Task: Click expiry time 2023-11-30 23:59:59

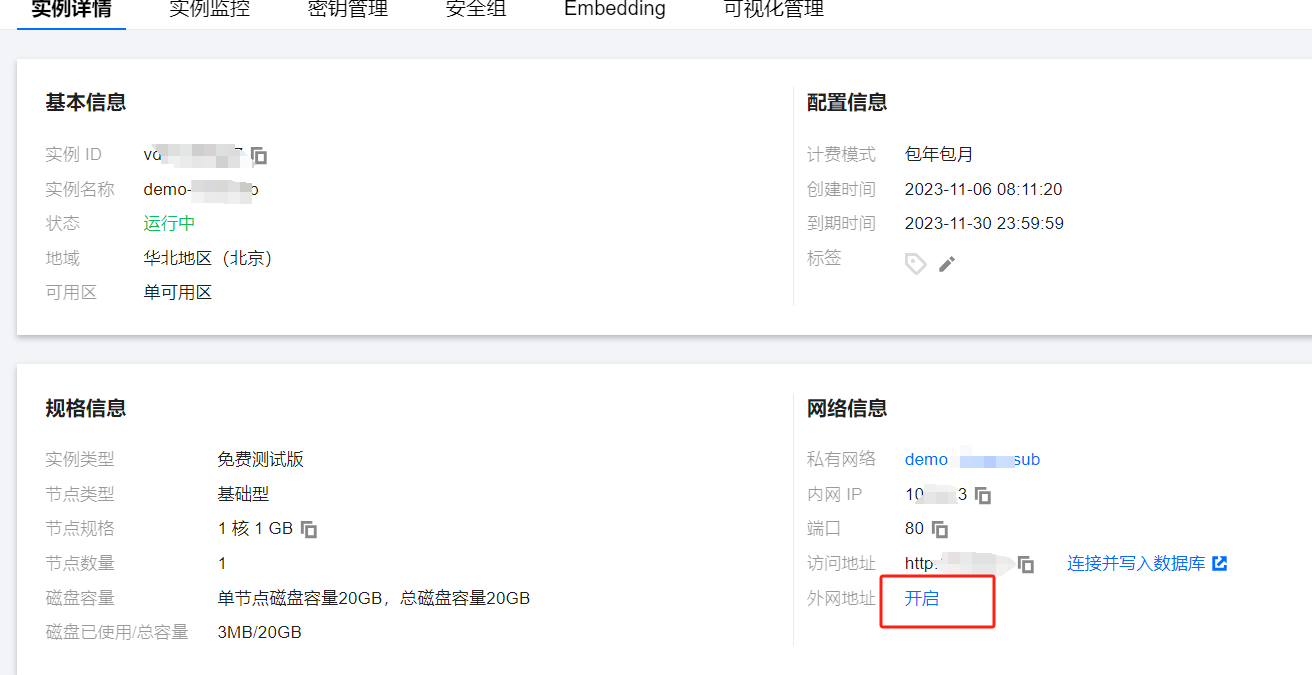Action: click(984, 223)
